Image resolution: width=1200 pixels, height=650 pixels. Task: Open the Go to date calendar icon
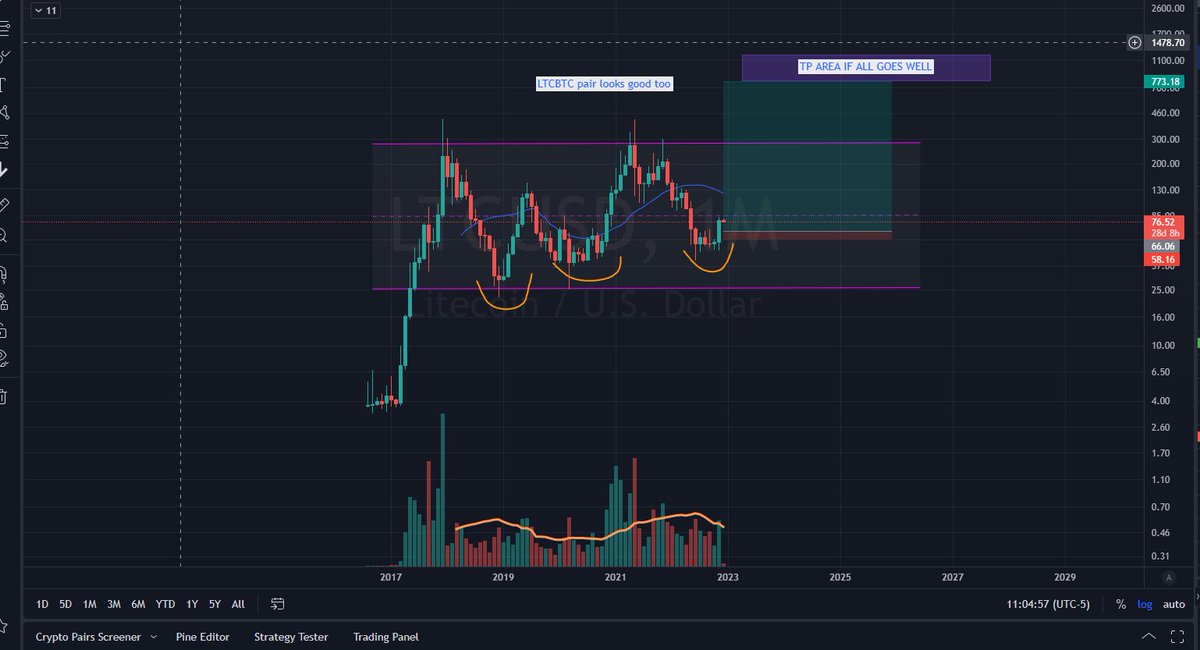(x=278, y=604)
